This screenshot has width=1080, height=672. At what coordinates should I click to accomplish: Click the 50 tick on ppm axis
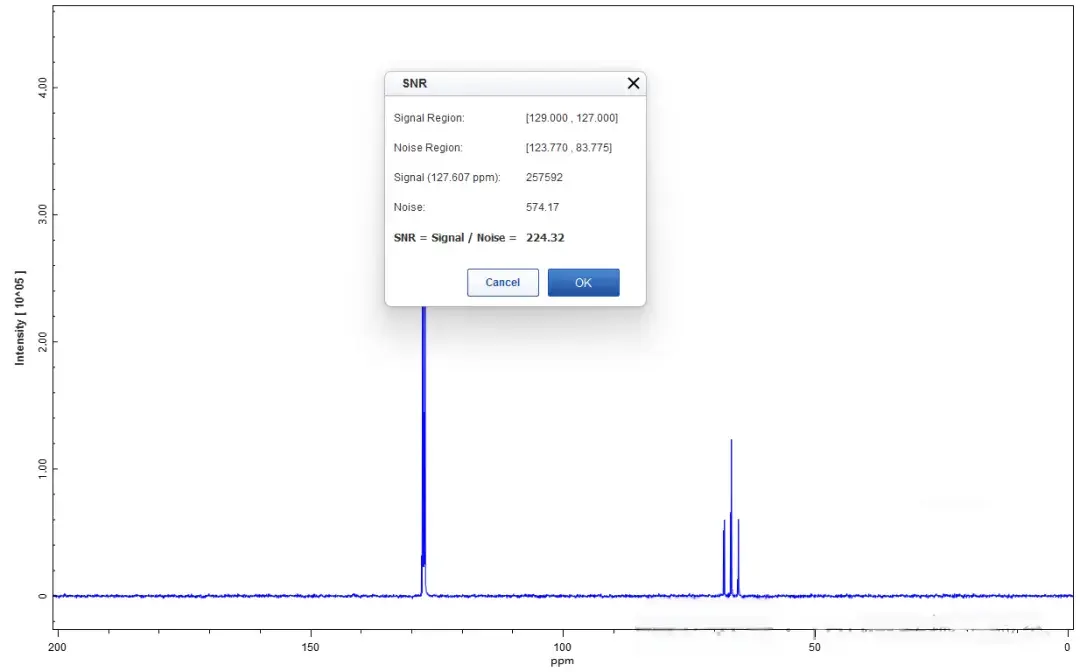pyautogui.click(x=815, y=646)
